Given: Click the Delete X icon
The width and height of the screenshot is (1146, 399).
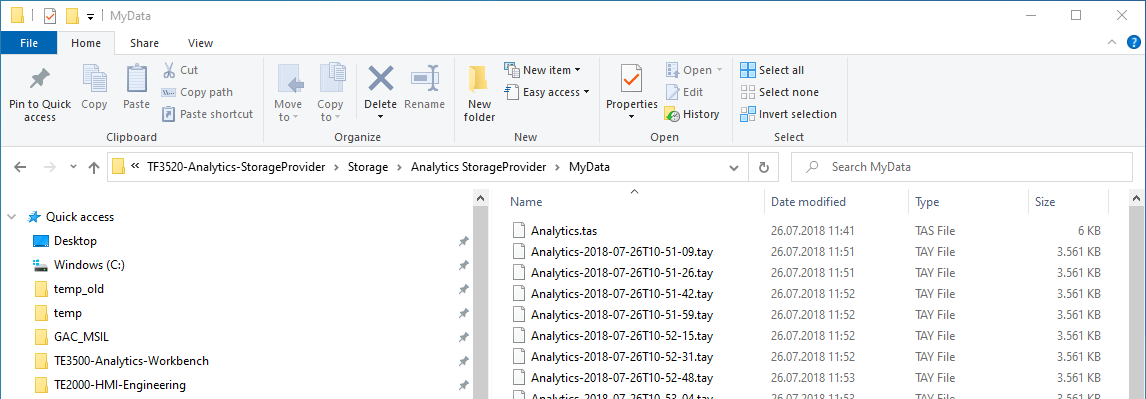Looking at the screenshot, I should pyautogui.click(x=380, y=78).
